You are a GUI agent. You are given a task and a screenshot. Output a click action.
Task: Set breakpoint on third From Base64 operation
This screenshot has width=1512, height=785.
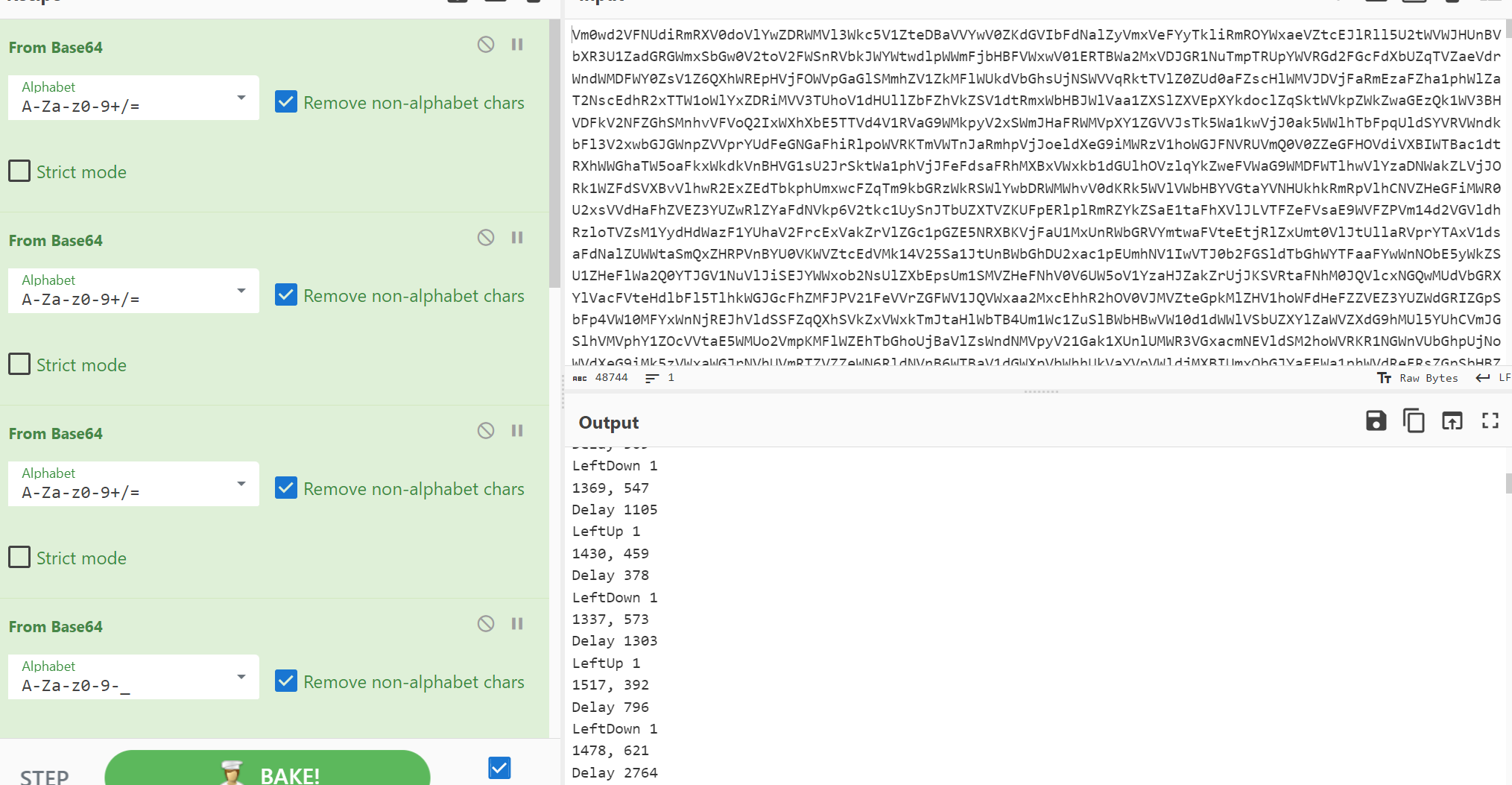517,431
